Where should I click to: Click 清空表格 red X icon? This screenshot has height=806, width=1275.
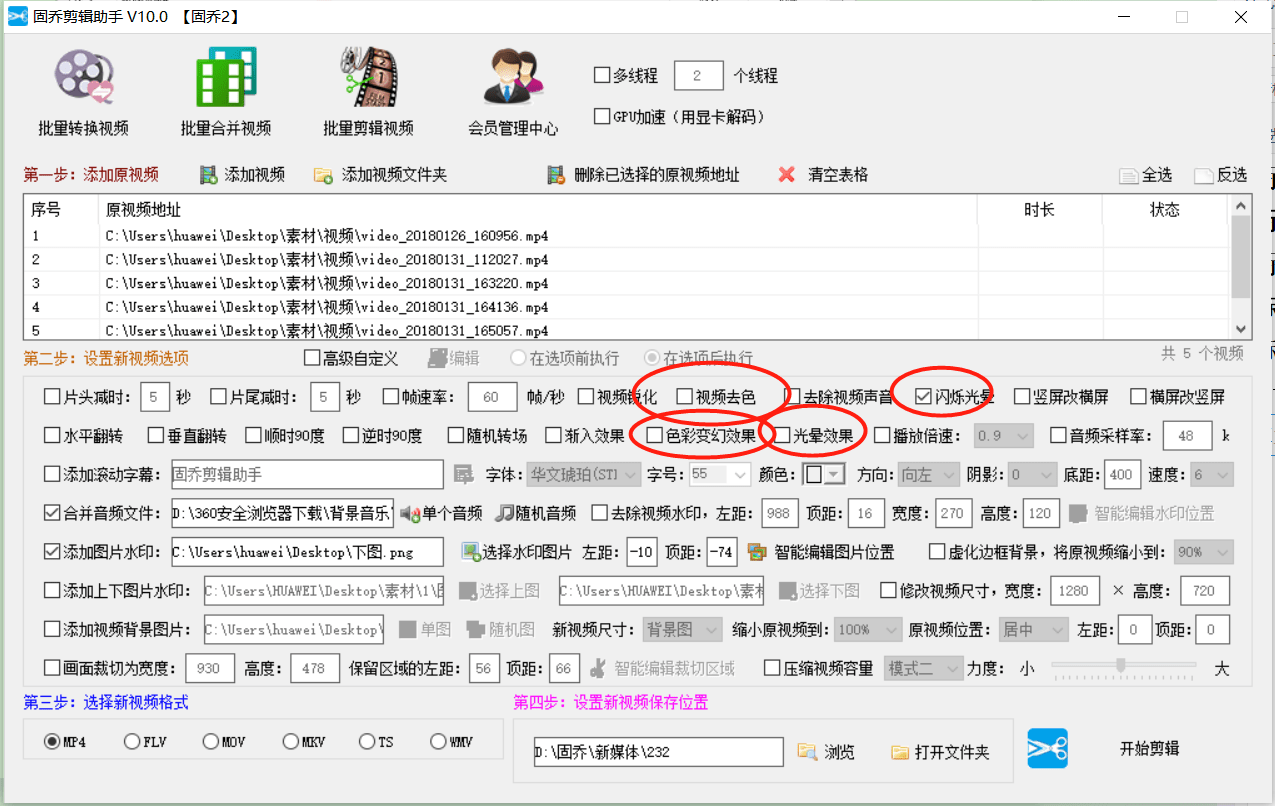tap(786, 175)
